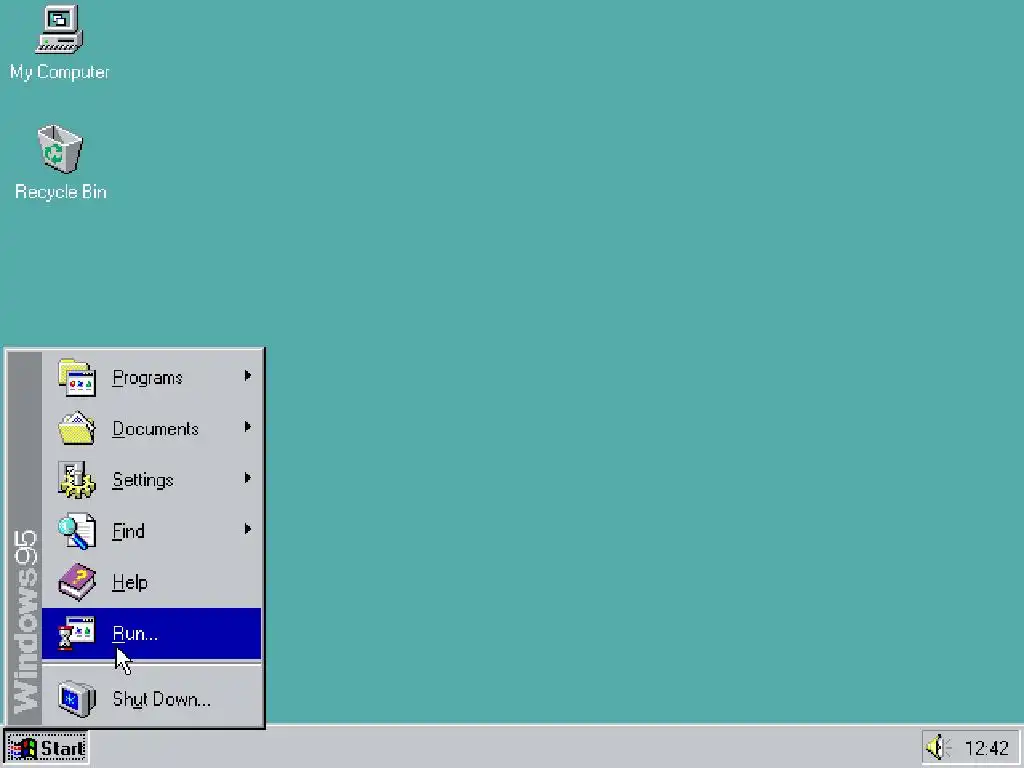Click the Settings gear icon in Start menu
Viewport: 1024px width, 768px height.
(77, 479)
